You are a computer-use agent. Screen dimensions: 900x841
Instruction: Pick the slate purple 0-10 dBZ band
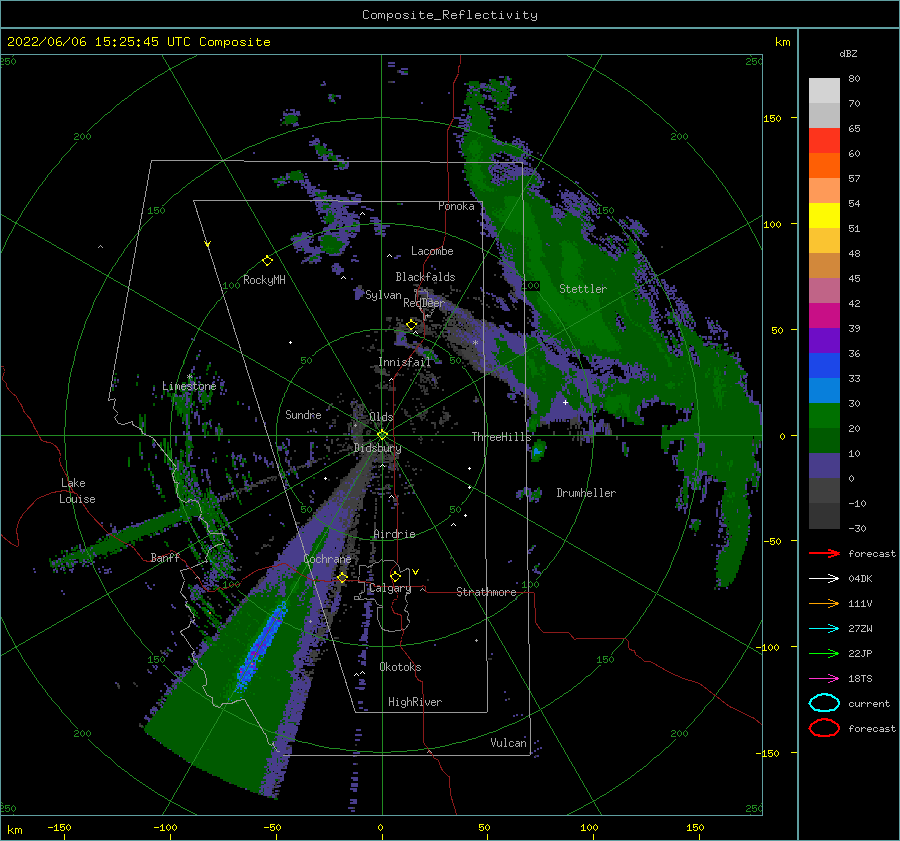[824, 466]
